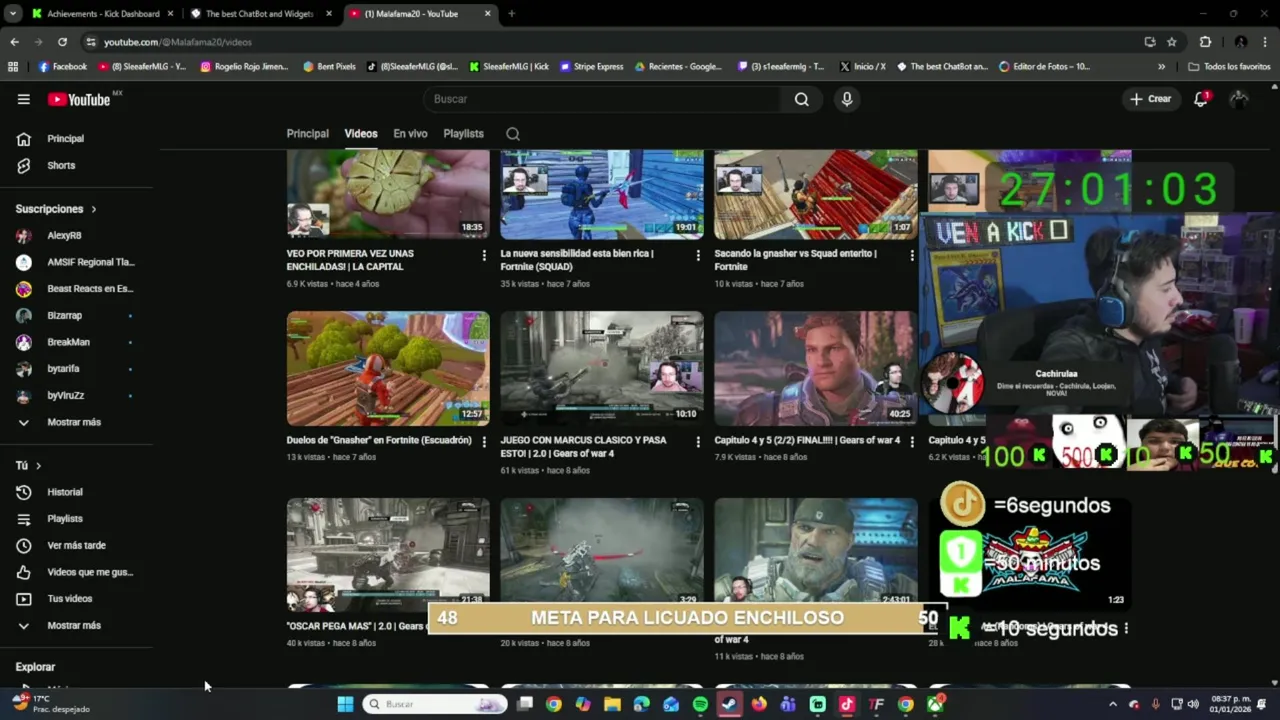Click the Windows taskbar Buscar search box

[x=435, y=704]
